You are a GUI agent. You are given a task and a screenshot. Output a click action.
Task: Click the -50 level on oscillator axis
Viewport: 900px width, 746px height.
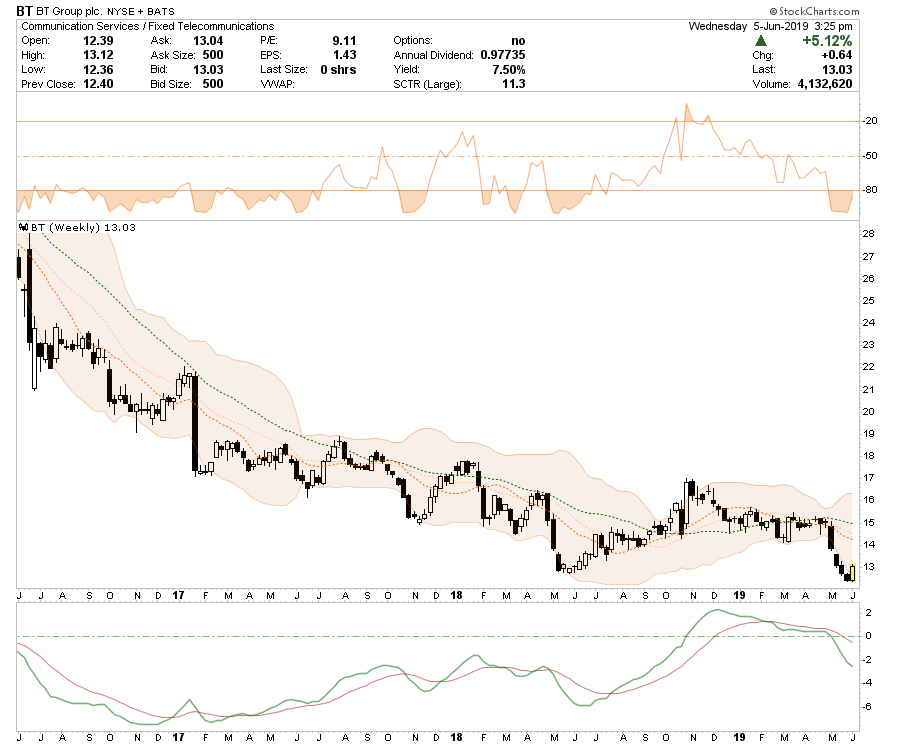[x=871, y=156]
